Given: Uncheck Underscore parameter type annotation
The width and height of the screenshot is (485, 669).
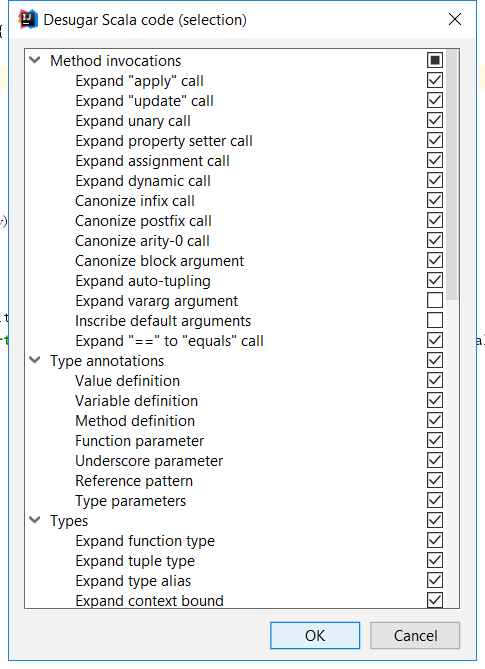Looking at the screenshot, I should 435,460.
